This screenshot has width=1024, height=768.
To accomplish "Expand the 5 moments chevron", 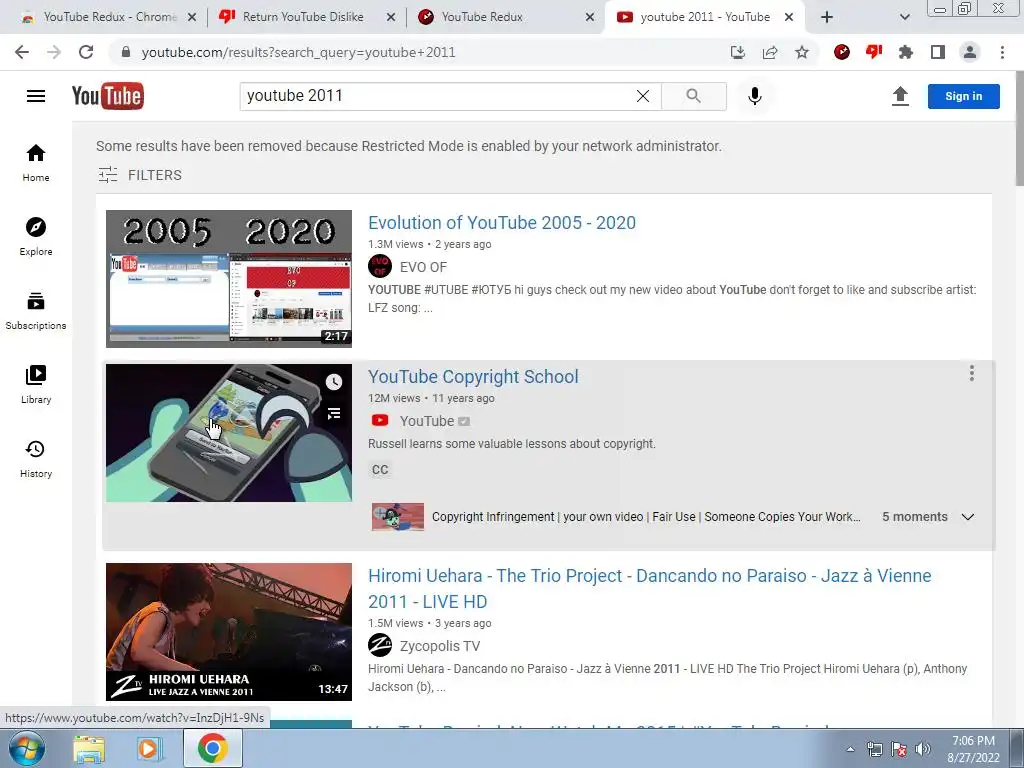I will tap(968, 517).
